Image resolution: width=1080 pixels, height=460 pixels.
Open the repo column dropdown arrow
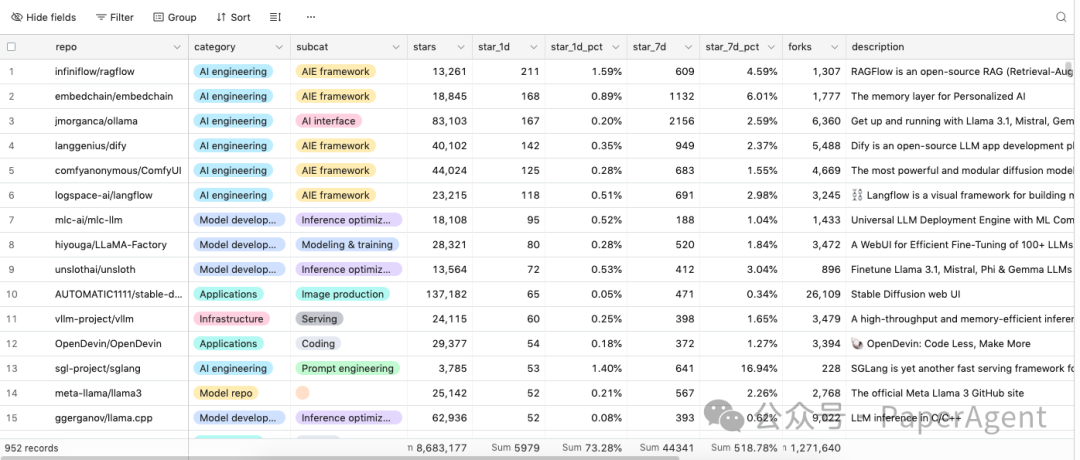tap(177, 48)
